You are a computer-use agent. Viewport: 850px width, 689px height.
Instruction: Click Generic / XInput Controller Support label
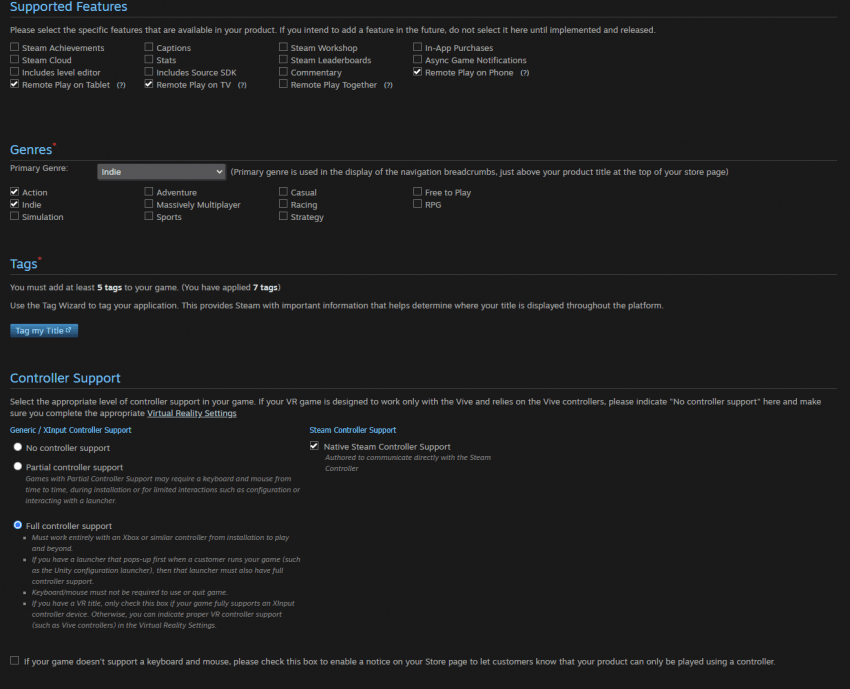pyautogui.click(x=70, y=430)
